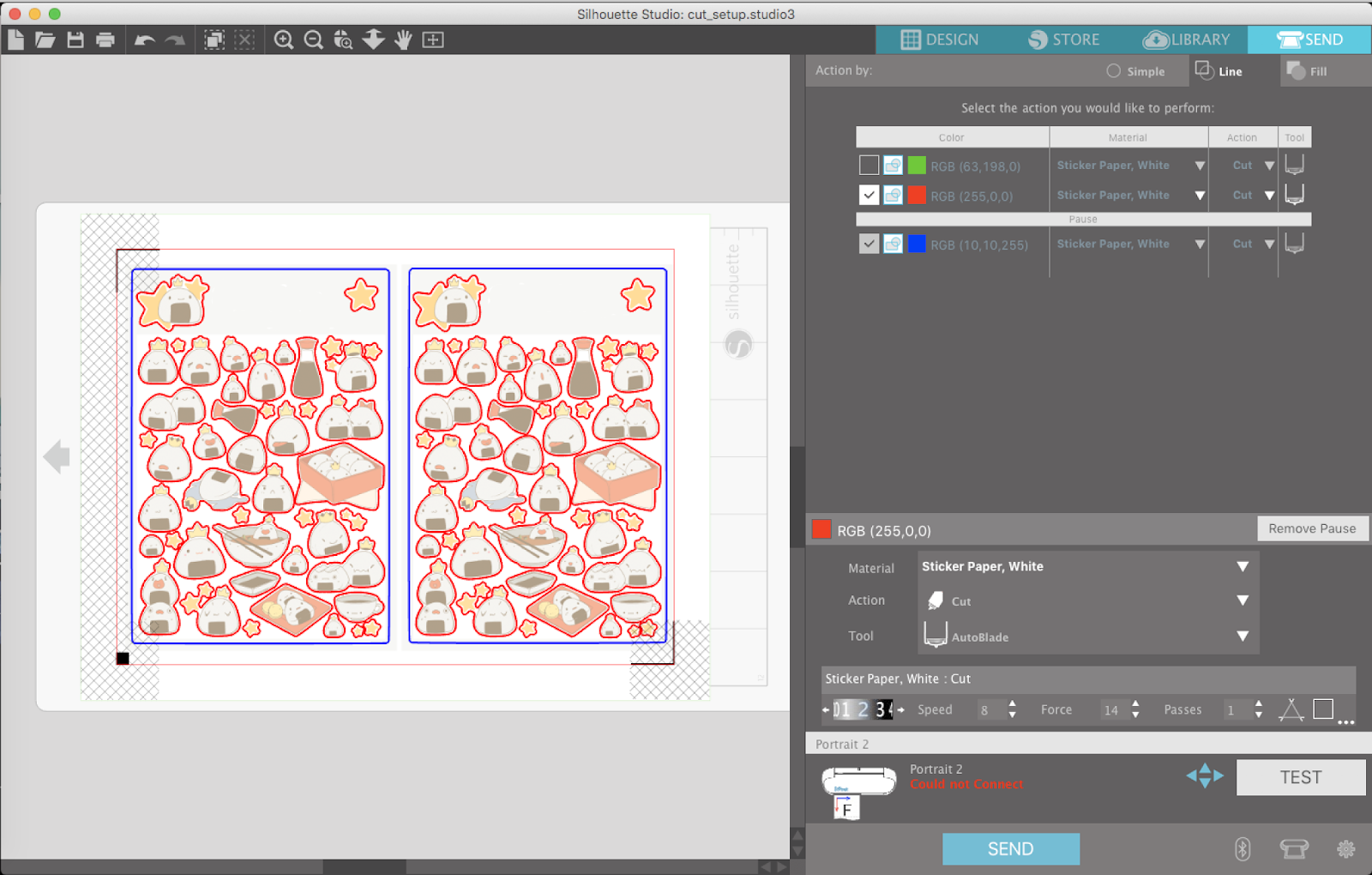Screen dimensions: 1372x875
Task: Zoom out with the magnifier minus icon
Action: click(314, 39)
